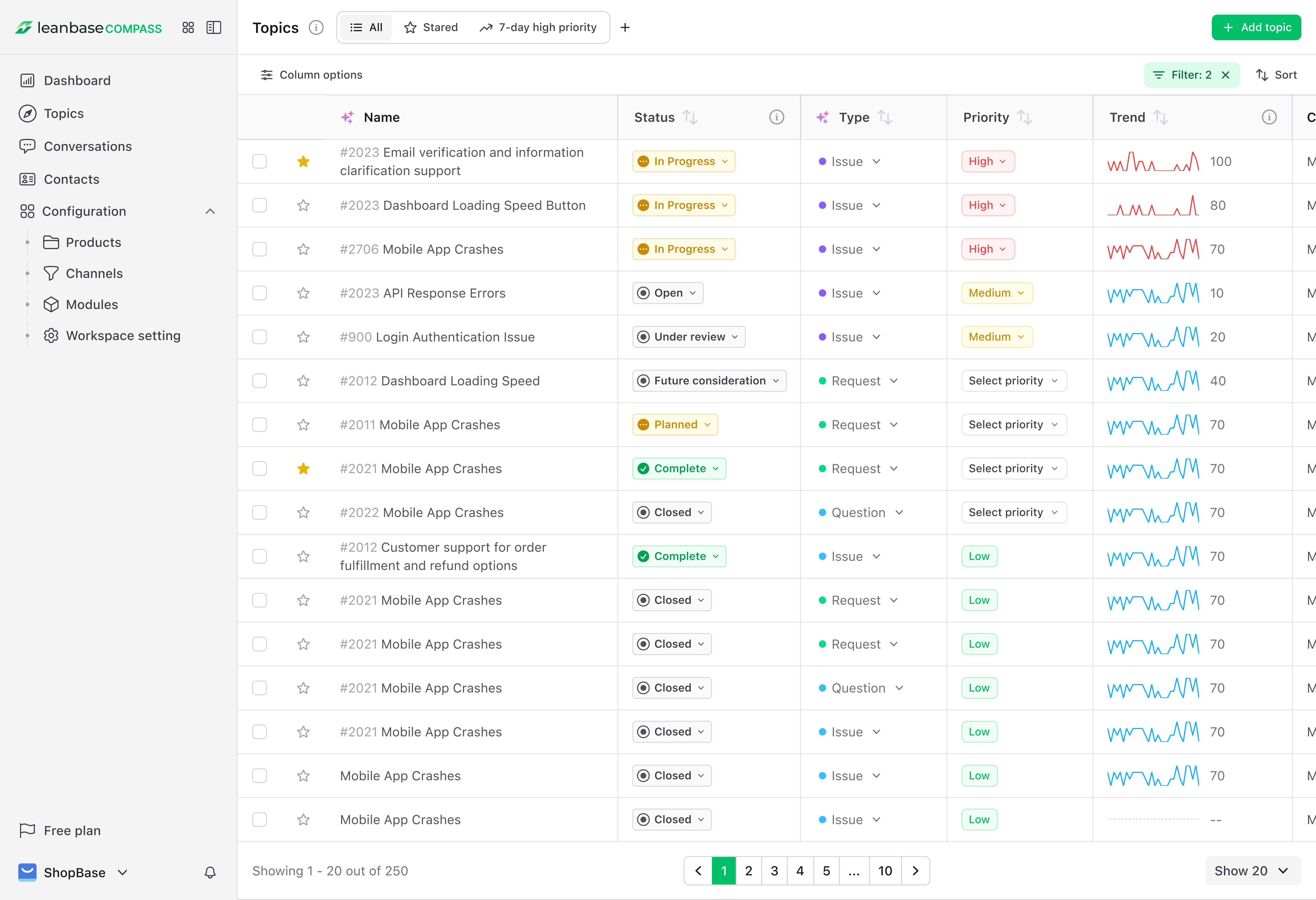Open Column options
This screenshot has width=1316, height=900.
click(x=311, y=75)
